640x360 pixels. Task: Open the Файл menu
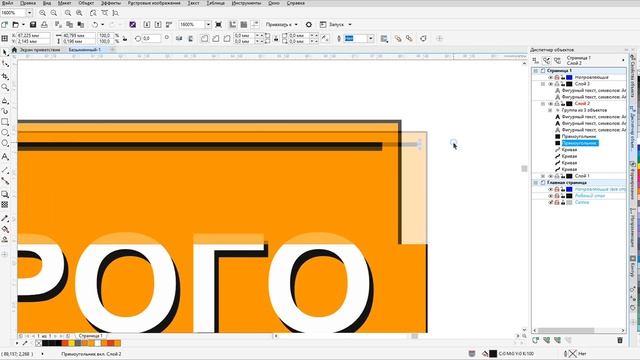point(7,3)
